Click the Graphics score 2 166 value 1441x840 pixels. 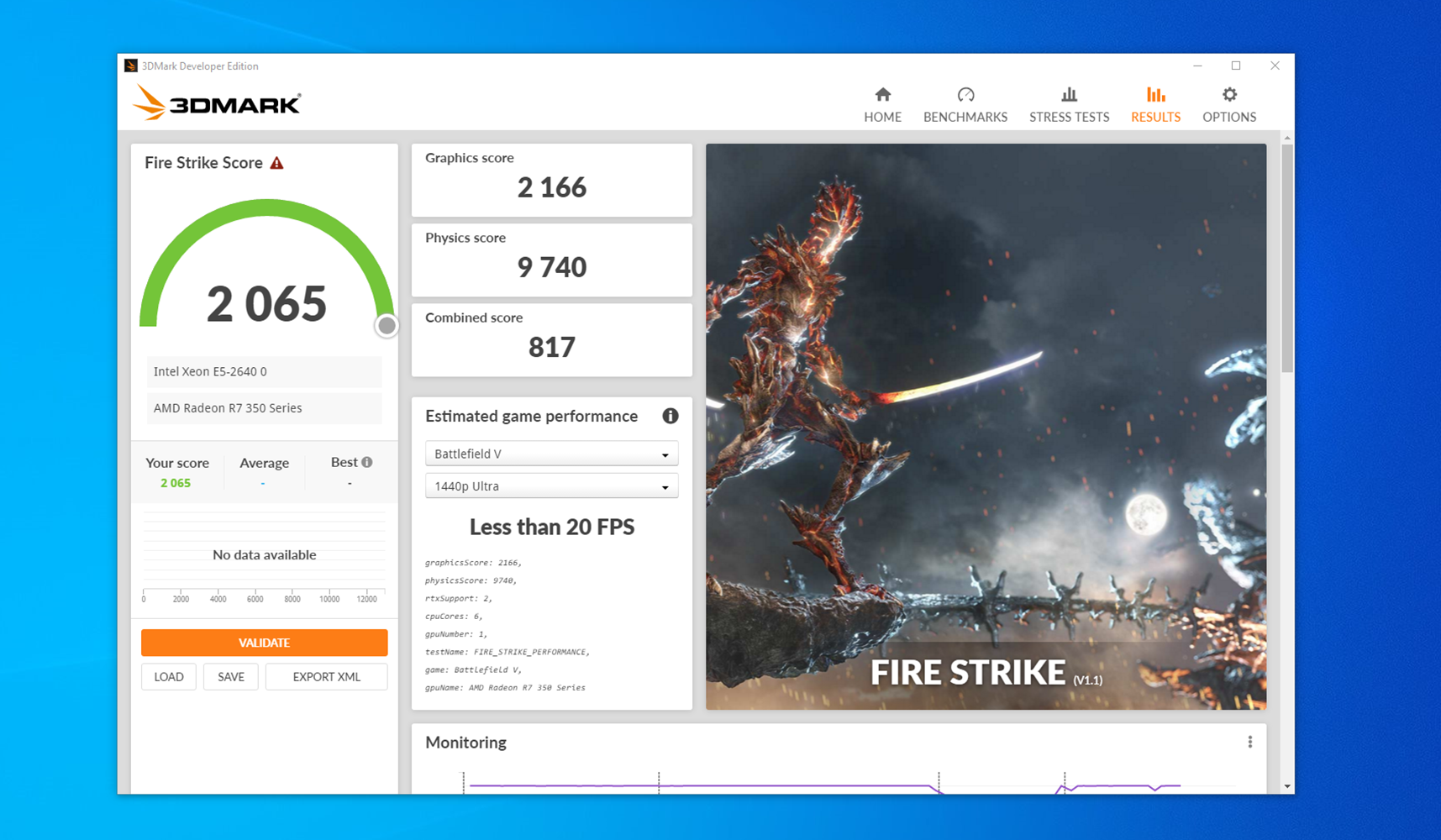coord(551,187)
